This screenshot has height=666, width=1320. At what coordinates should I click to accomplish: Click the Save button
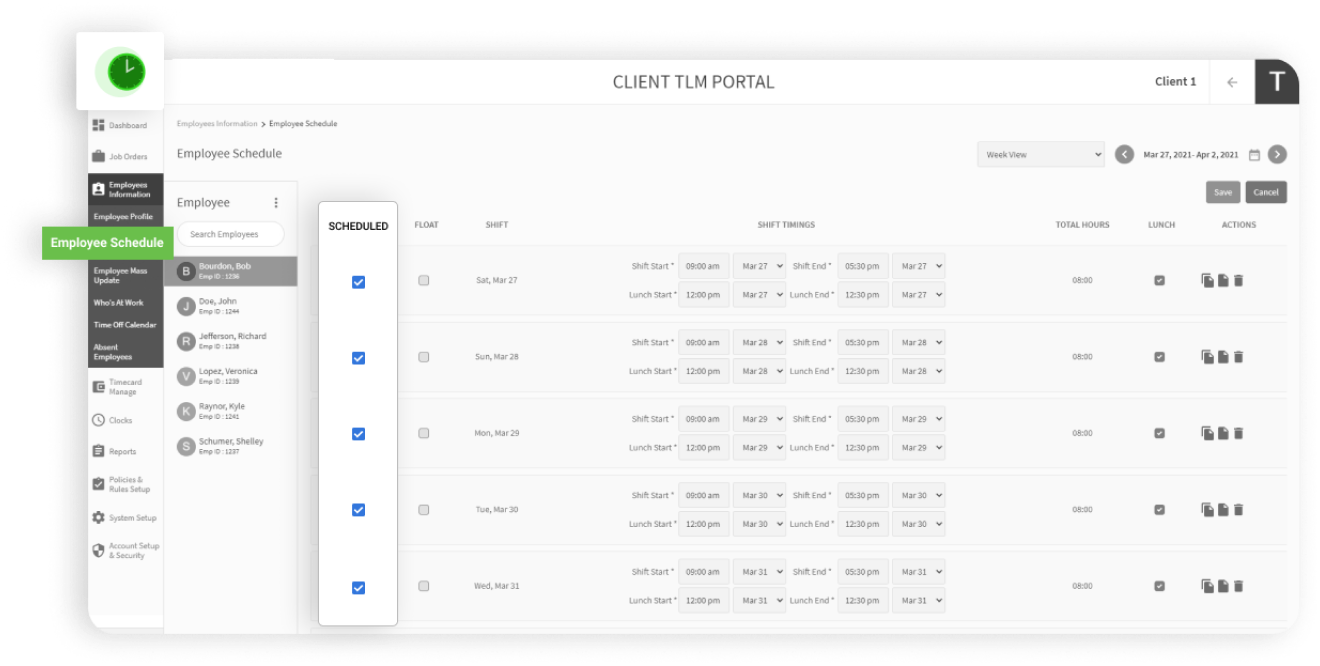(1222, 193)
